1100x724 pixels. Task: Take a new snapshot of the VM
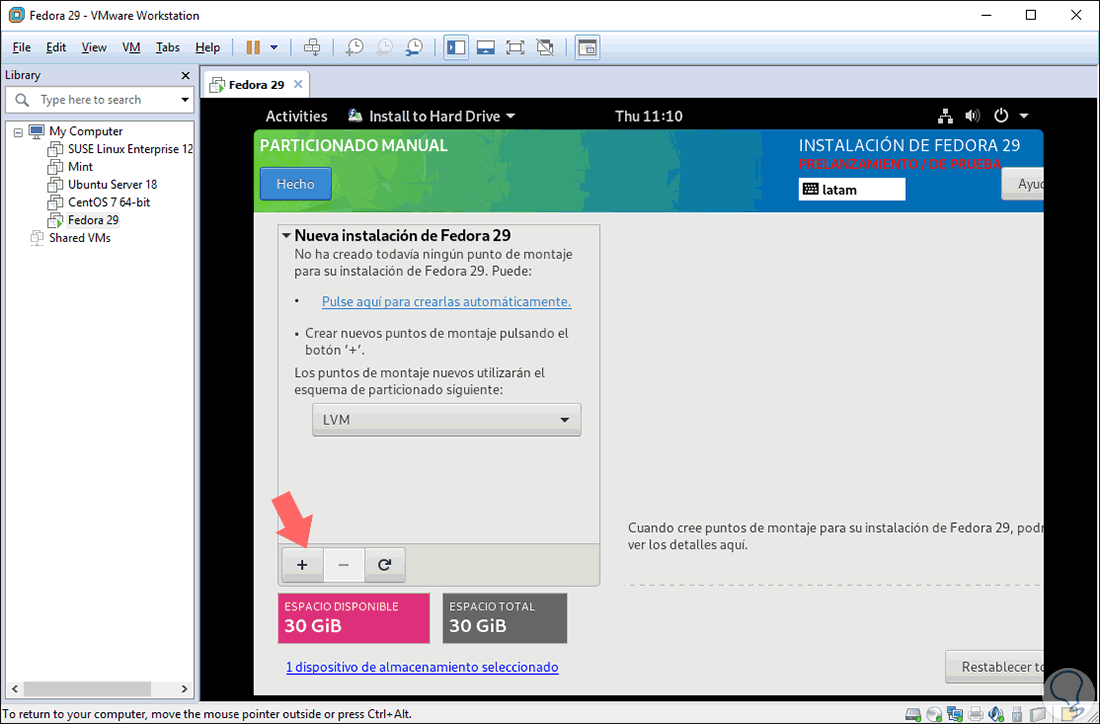pos(355,47)
